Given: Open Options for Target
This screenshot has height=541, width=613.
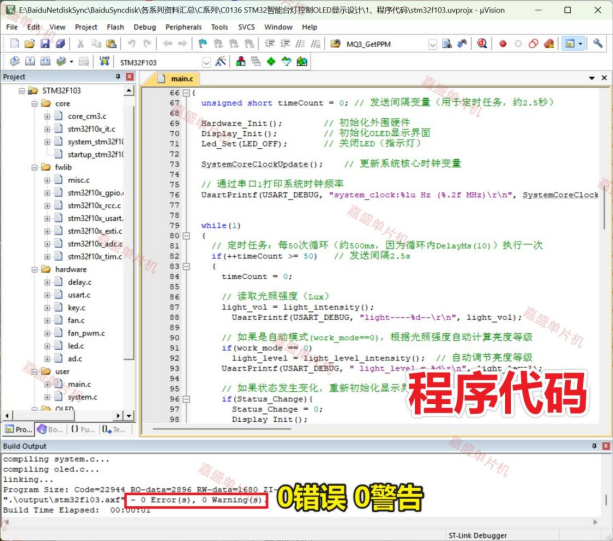Looking at the screenshot, I should 220,61.
